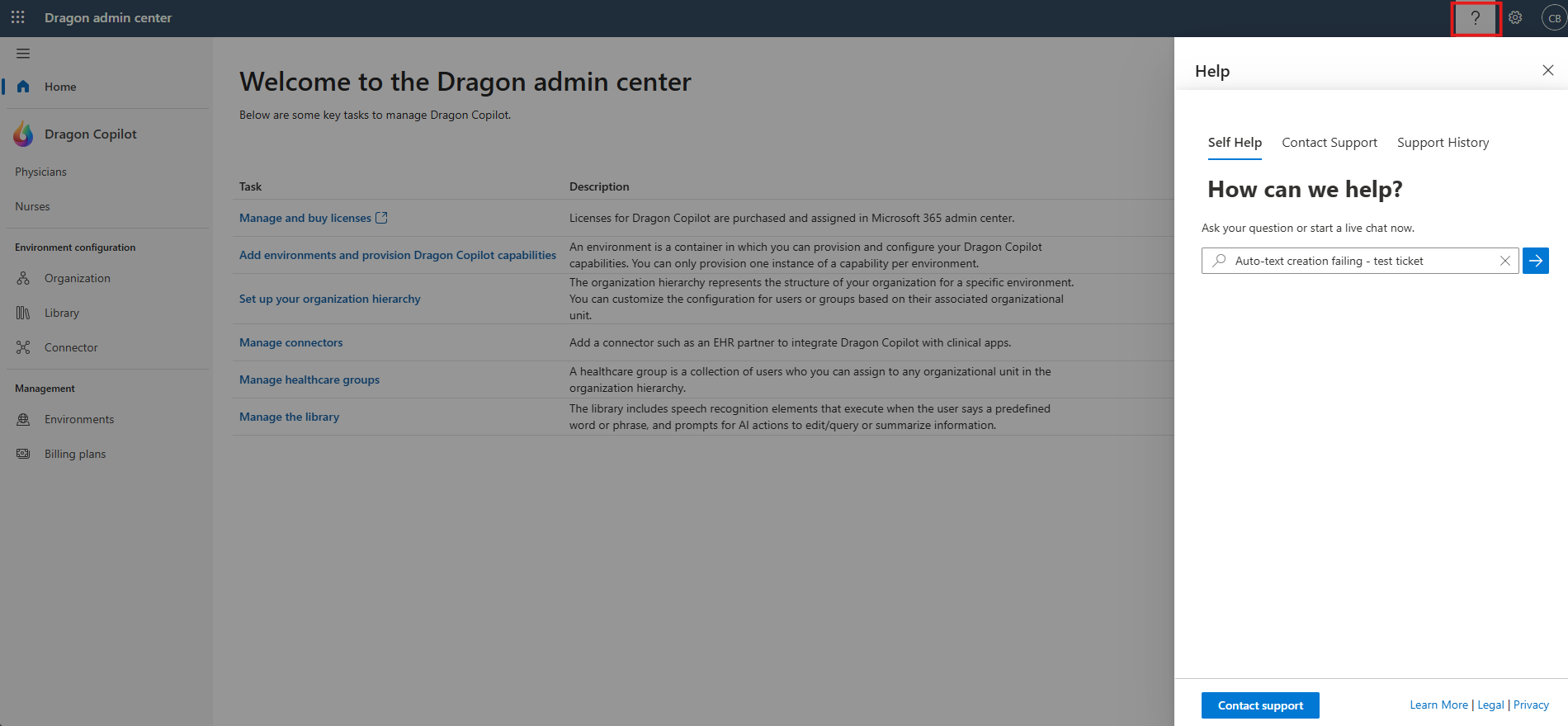
Task: Open Manage and buy licenses link
Action: pos(305,218)
